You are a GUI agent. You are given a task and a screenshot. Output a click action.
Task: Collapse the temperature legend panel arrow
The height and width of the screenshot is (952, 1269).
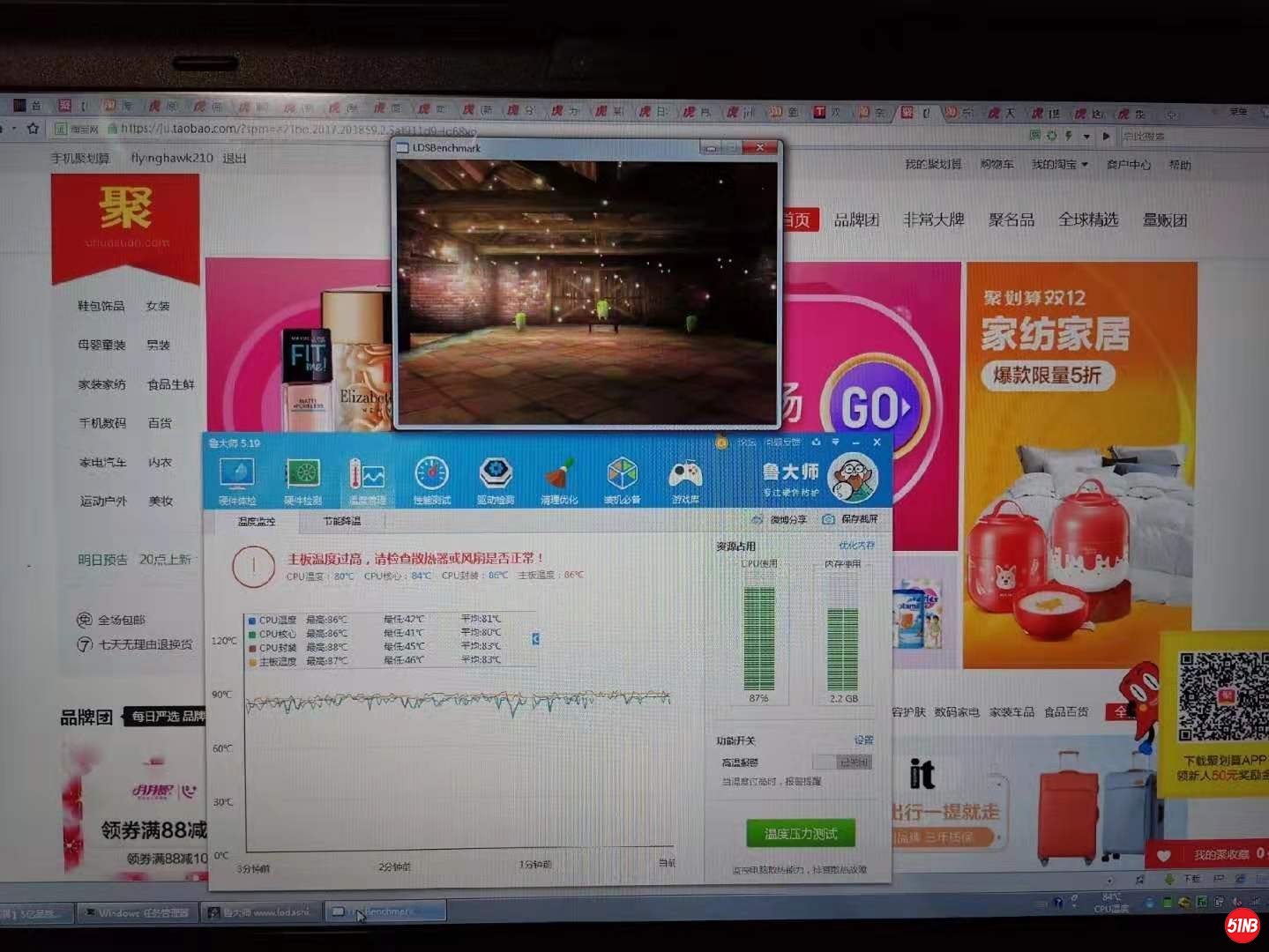point(535,638)
